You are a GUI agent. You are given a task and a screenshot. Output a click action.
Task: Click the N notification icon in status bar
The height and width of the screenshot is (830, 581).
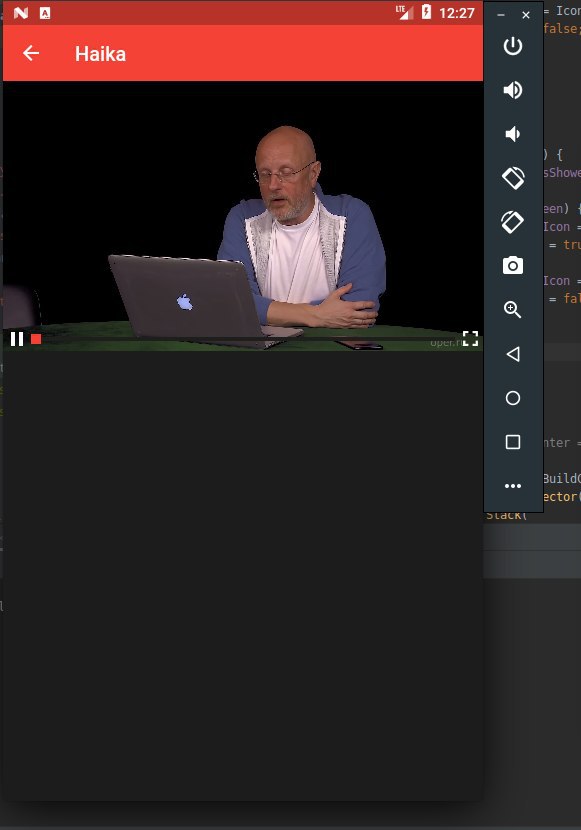click(x=21, y=13)
